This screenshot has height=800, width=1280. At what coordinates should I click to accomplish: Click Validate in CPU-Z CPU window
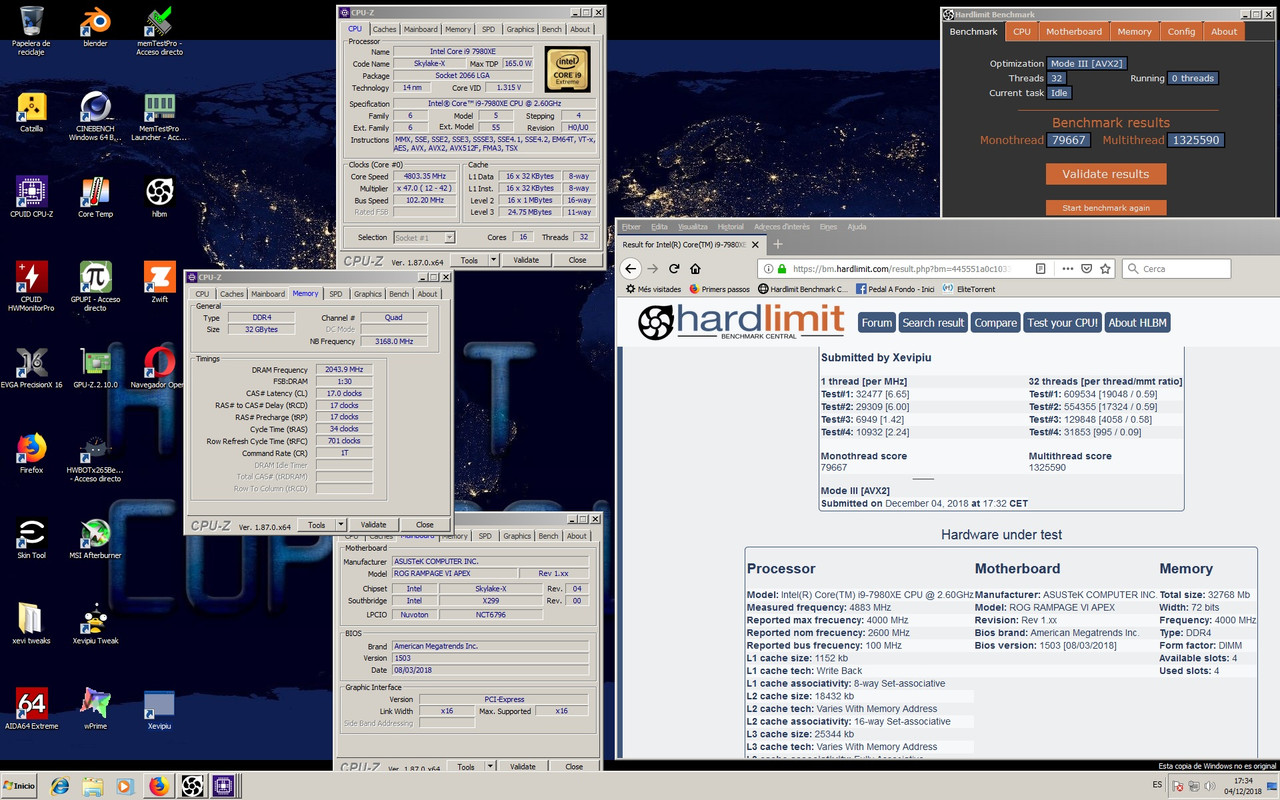click(526, 260)
